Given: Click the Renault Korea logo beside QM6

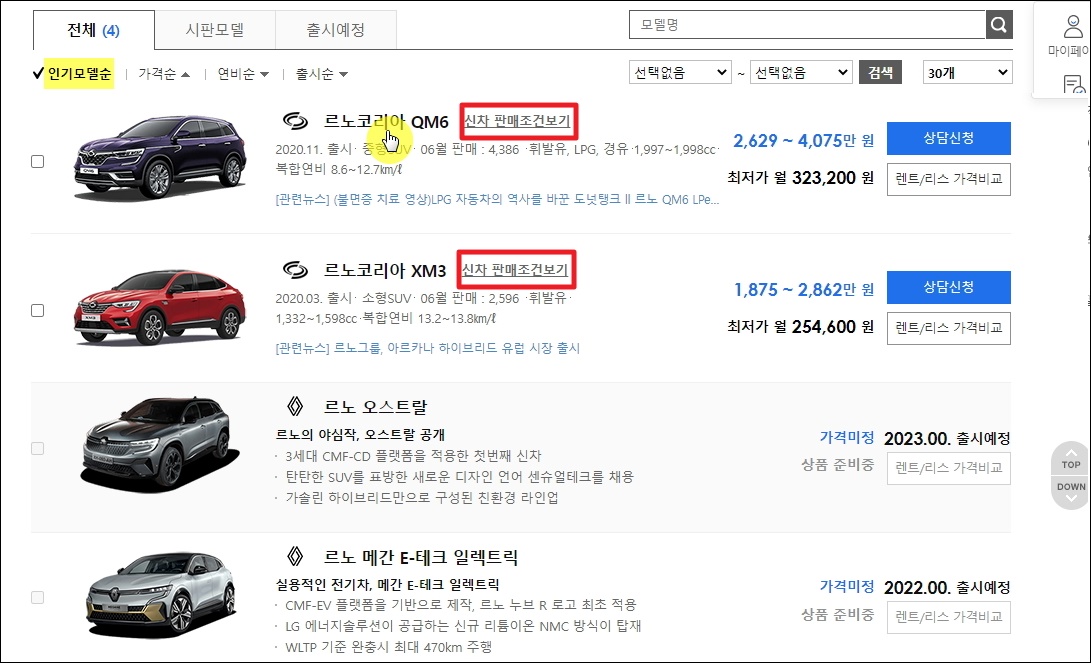Looking at the screenshot, I should 295,121.
